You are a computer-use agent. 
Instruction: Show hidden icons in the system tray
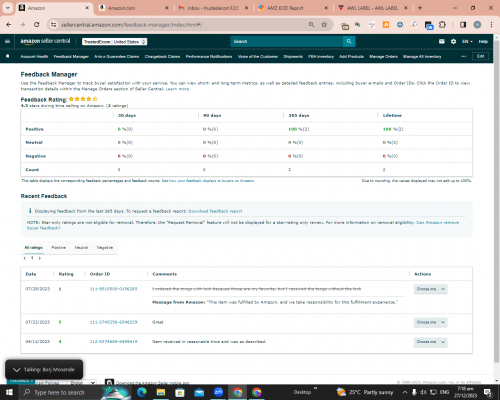[x=405, y=392]
